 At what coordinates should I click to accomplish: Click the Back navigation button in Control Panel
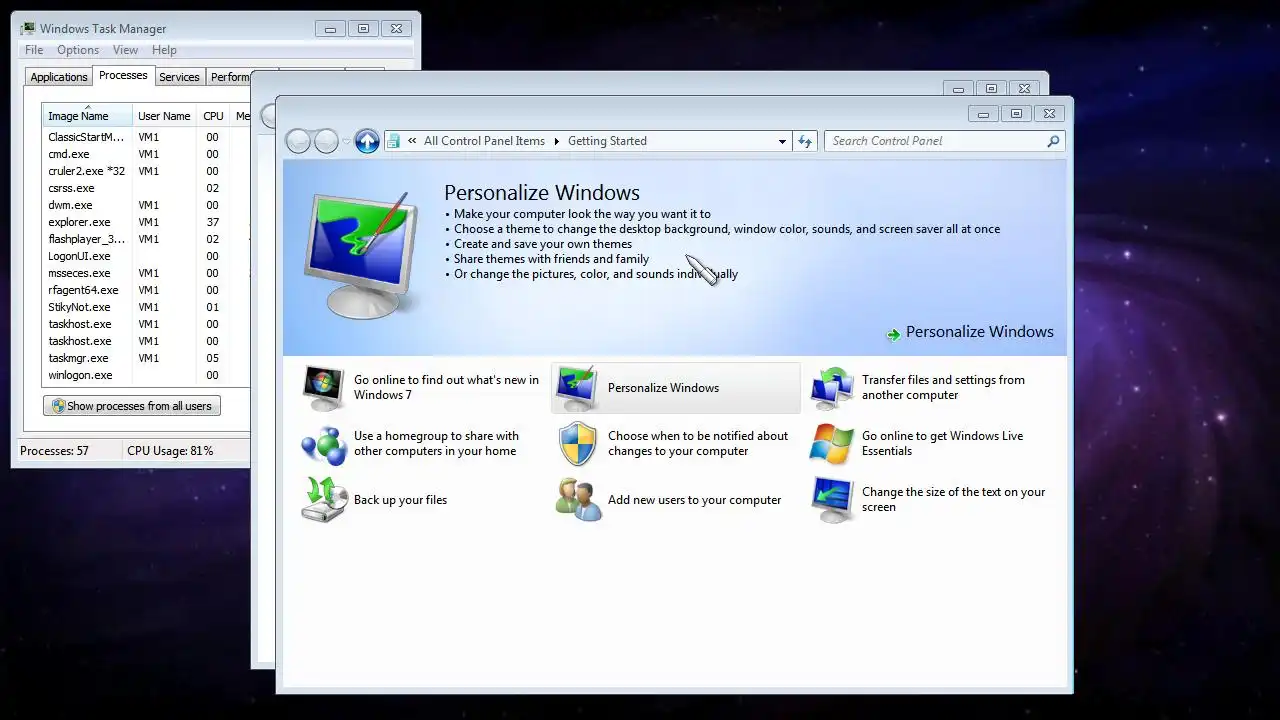pyautogui.click(x=298, y=141)
